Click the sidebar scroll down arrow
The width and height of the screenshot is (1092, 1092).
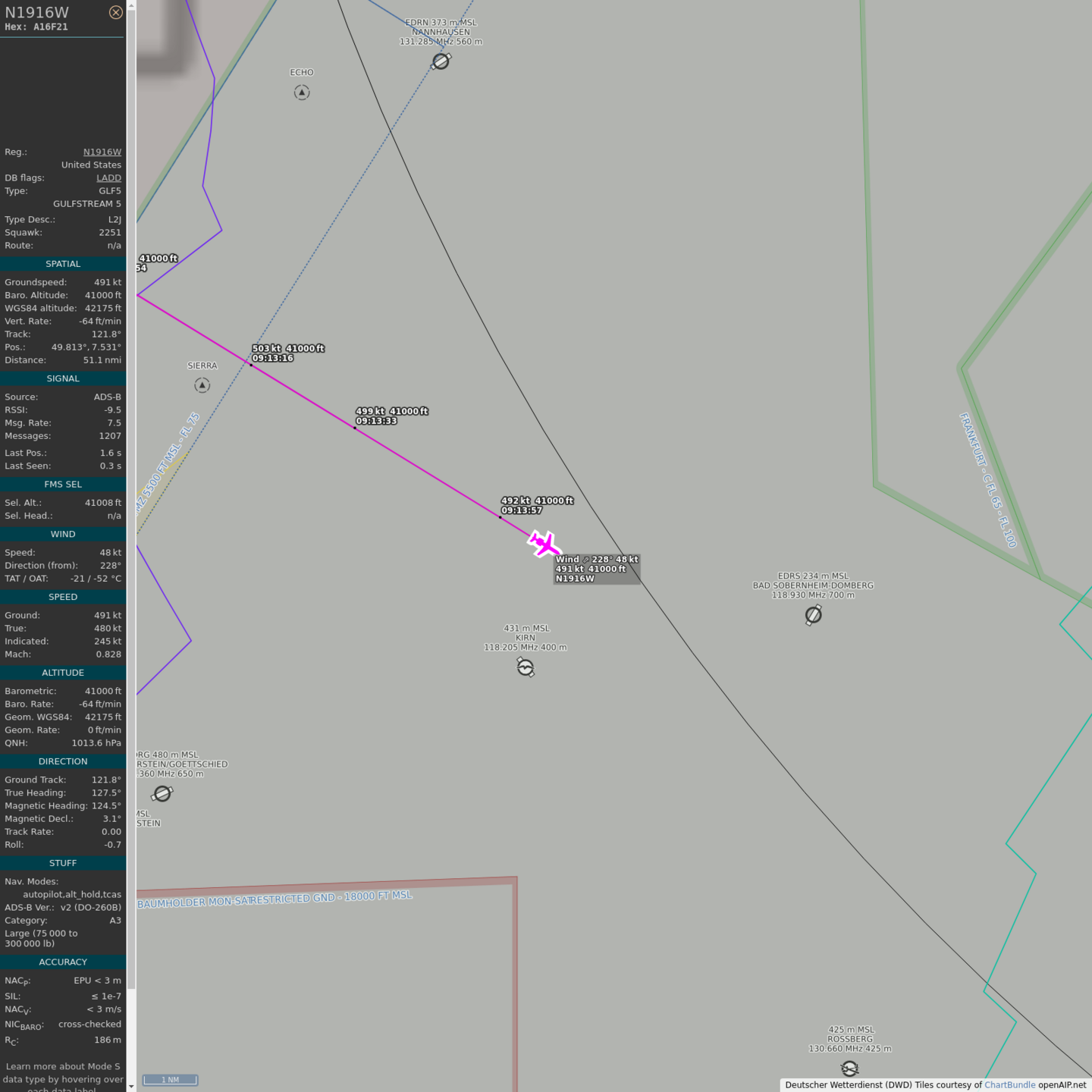(x=131, y=1086)
